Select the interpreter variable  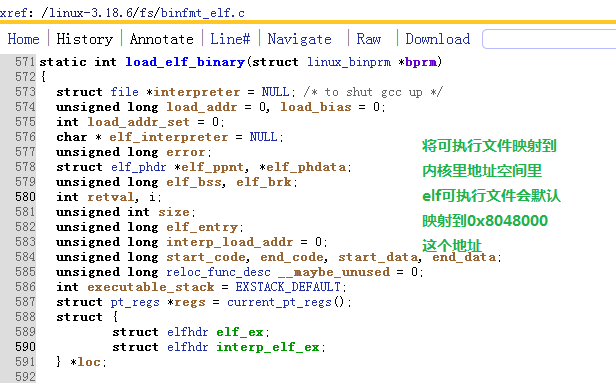coord(197,92)
